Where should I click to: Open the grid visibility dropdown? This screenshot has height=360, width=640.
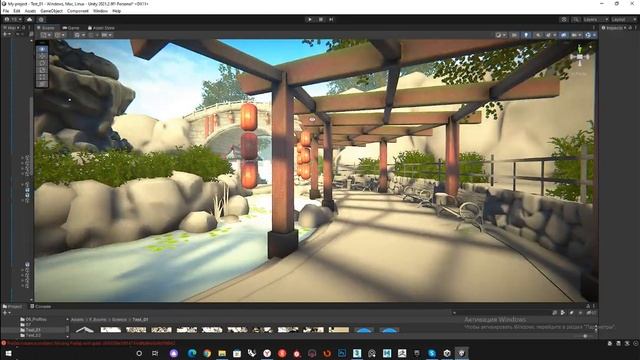[80, 35]
